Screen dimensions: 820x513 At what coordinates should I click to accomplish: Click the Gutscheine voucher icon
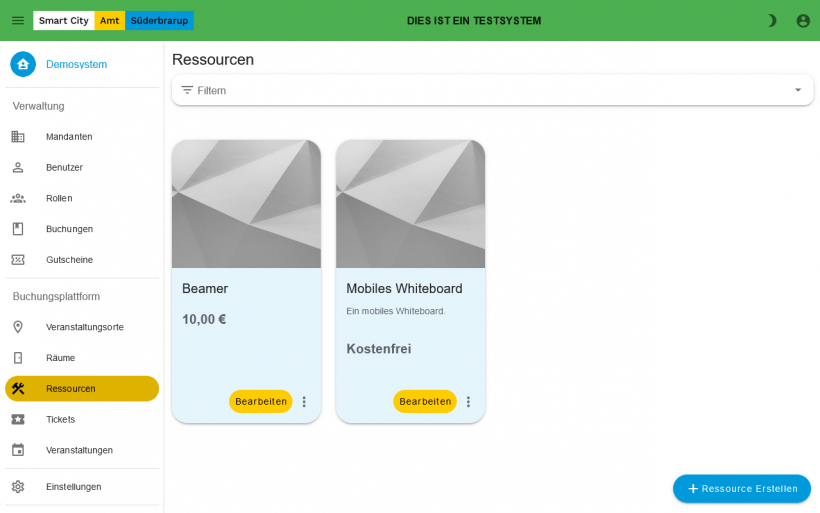(x=18, y=260)
